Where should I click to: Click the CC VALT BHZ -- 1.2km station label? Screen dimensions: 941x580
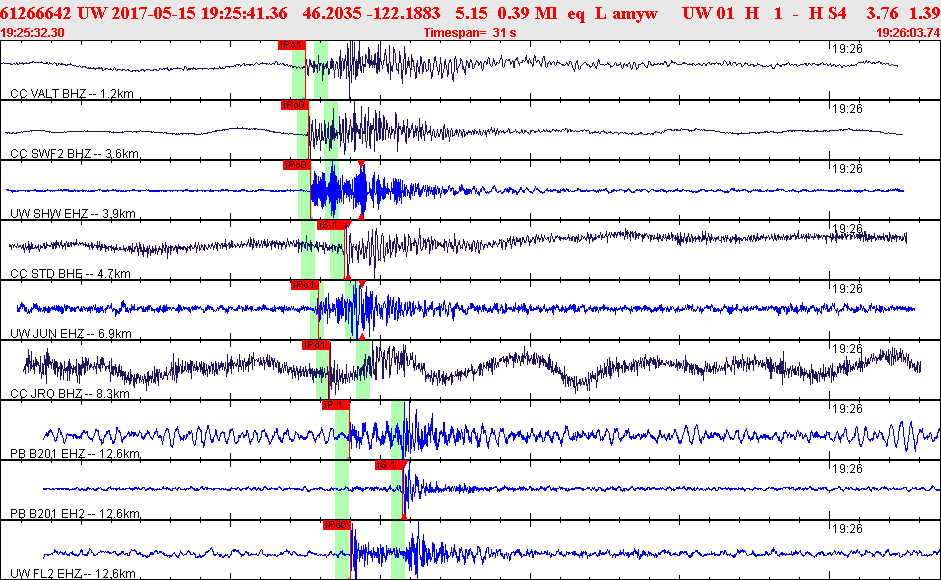[x=72, y=94]
